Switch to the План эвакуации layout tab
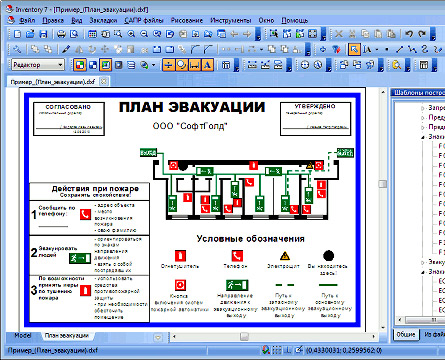 click(x=67, y=336)
